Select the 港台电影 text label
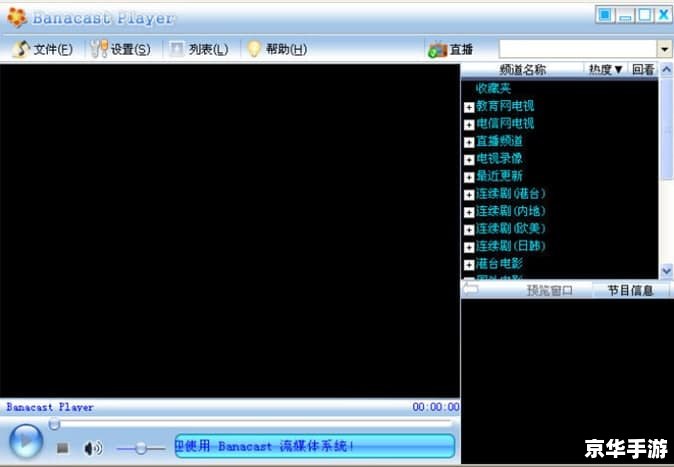 point(499,263)
